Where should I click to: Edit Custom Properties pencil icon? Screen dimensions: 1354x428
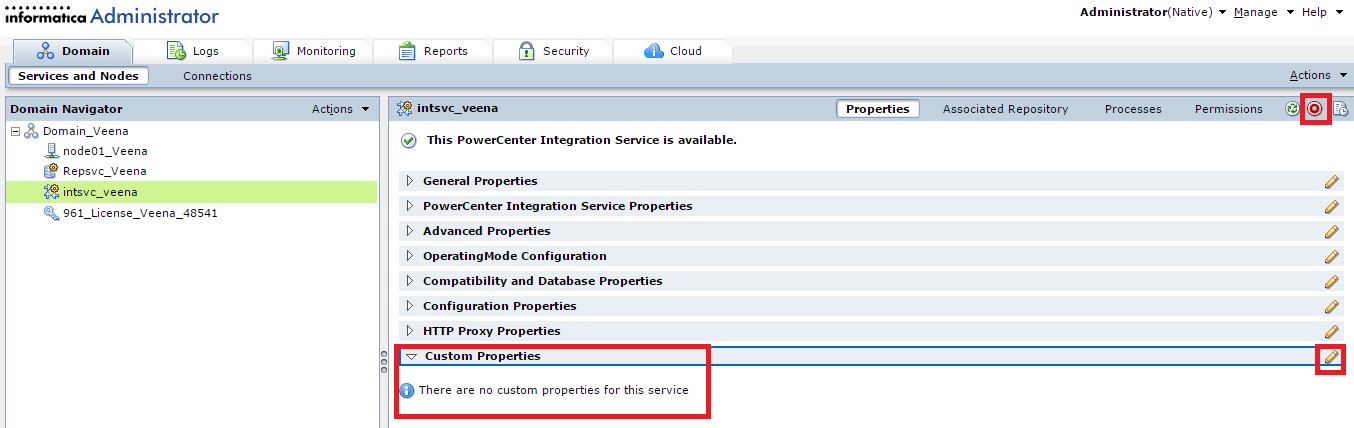tap(1331, 357)
